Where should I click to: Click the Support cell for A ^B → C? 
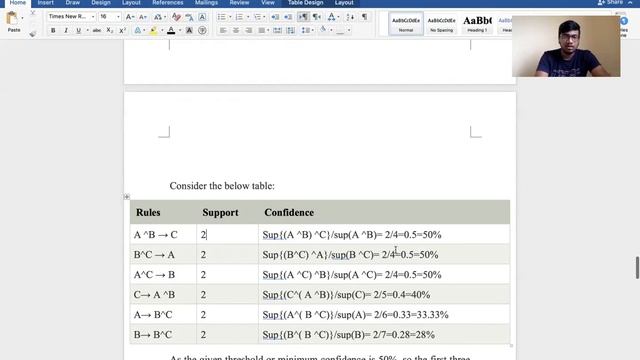(x=227, y=235)
